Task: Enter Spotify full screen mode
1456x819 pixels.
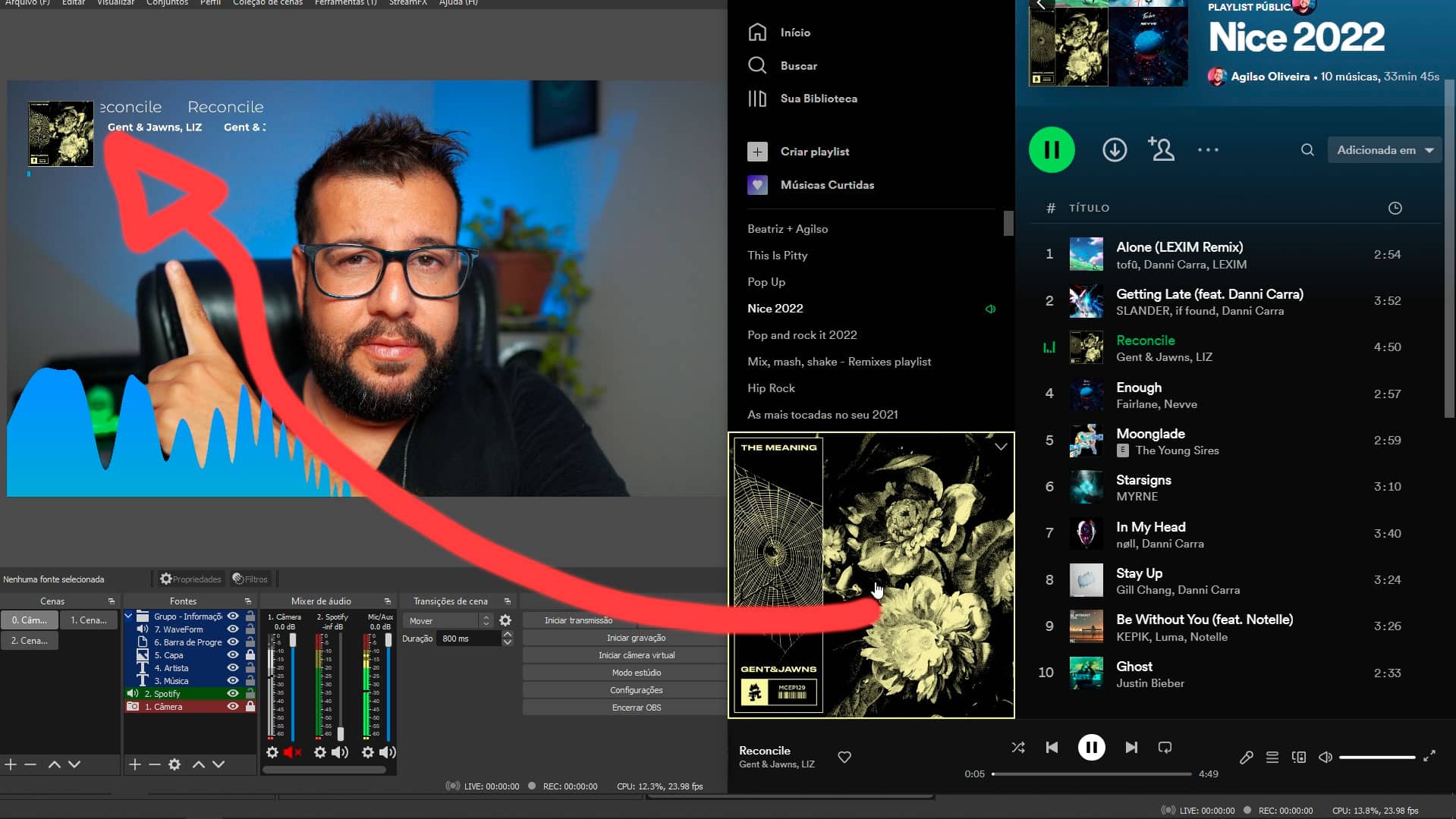Action: pyautogui.click(x=1429, y=756)
